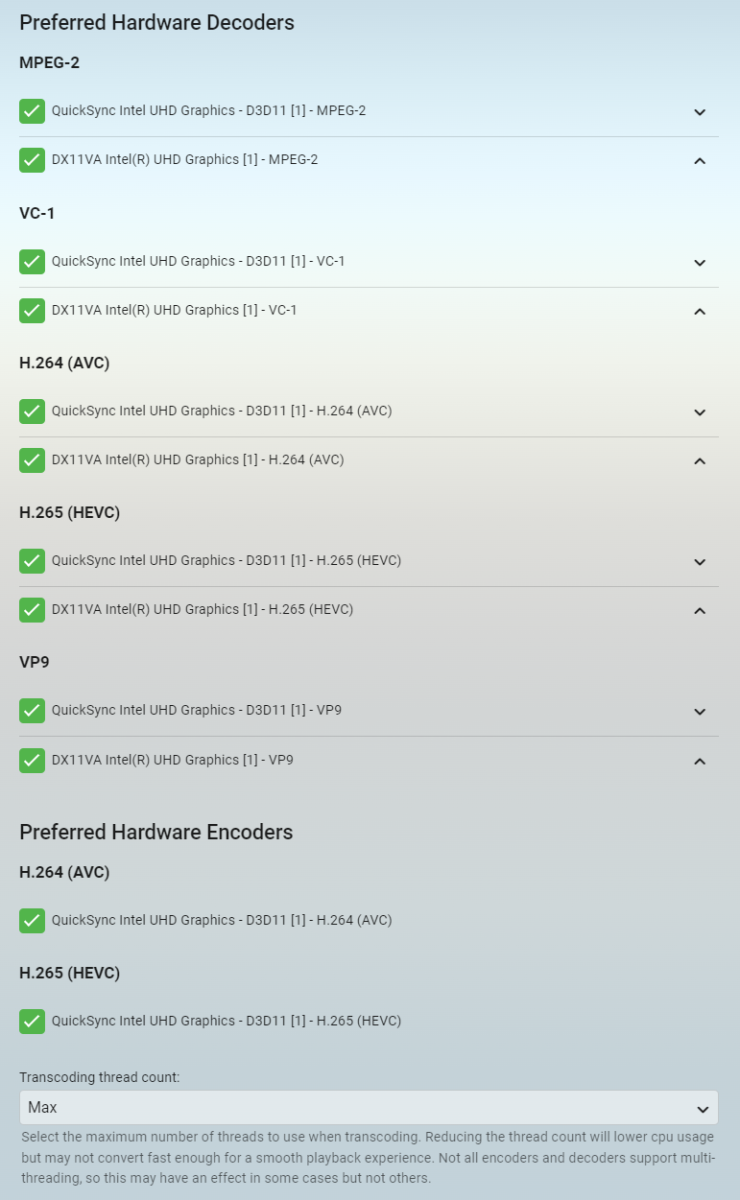Disable DX11VA VC-1 decoder checkbox
This screenshot has height=1200, width=740.
(x=32, y=311)
